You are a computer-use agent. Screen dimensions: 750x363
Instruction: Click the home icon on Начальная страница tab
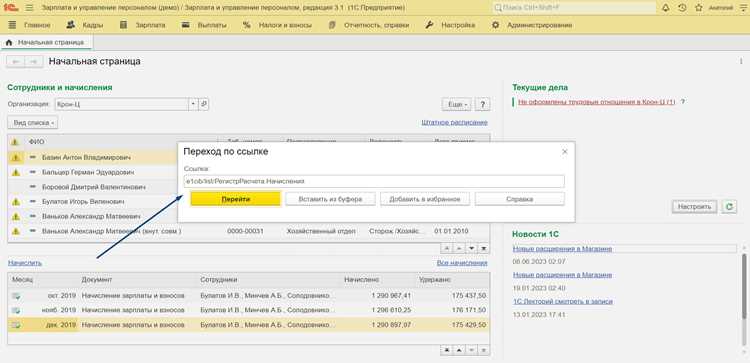tap(9, 43)
